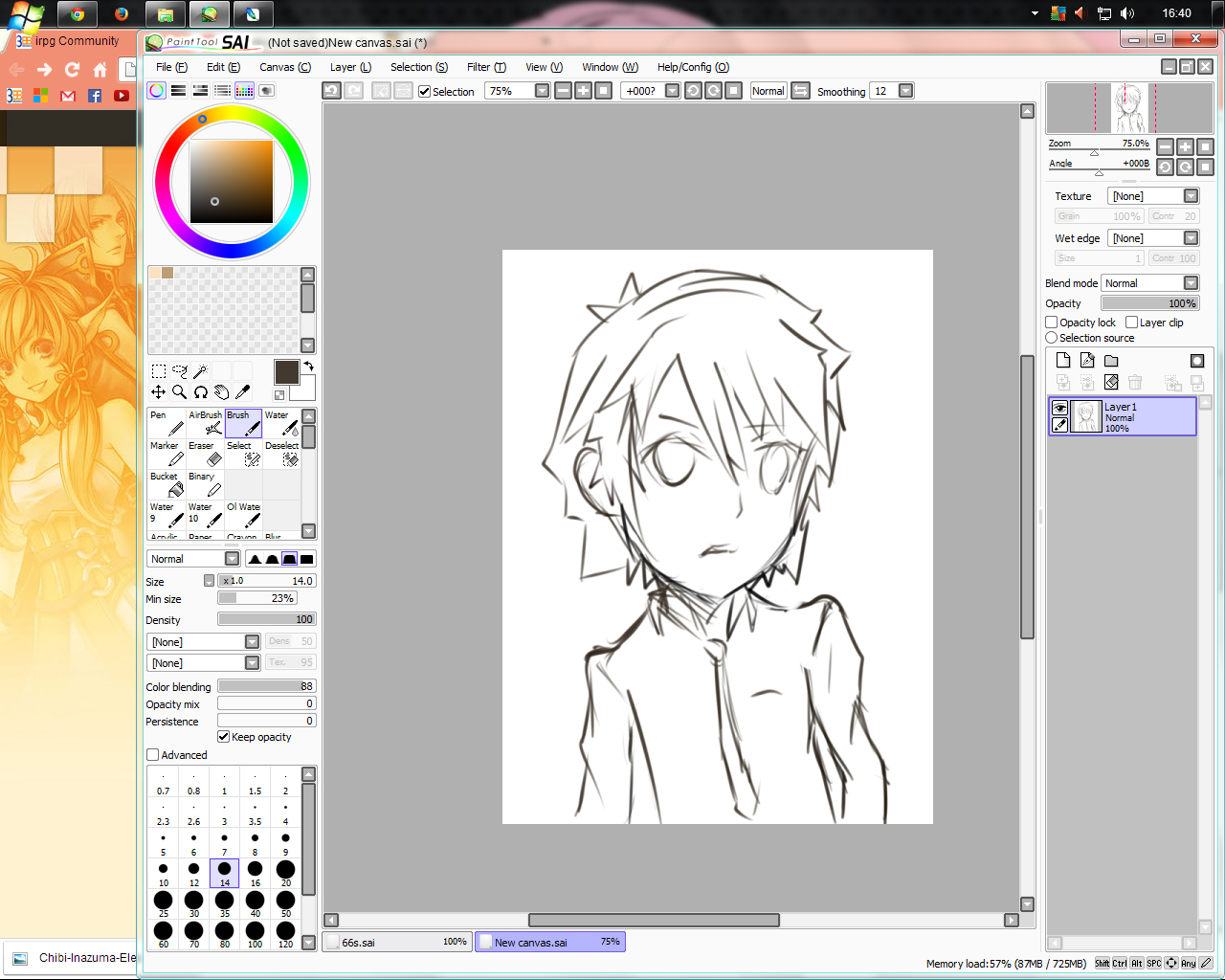Viewport: 1225px width, 980px height.
Task: Select the Eraser tool
Action: click(x=205, y=454)
